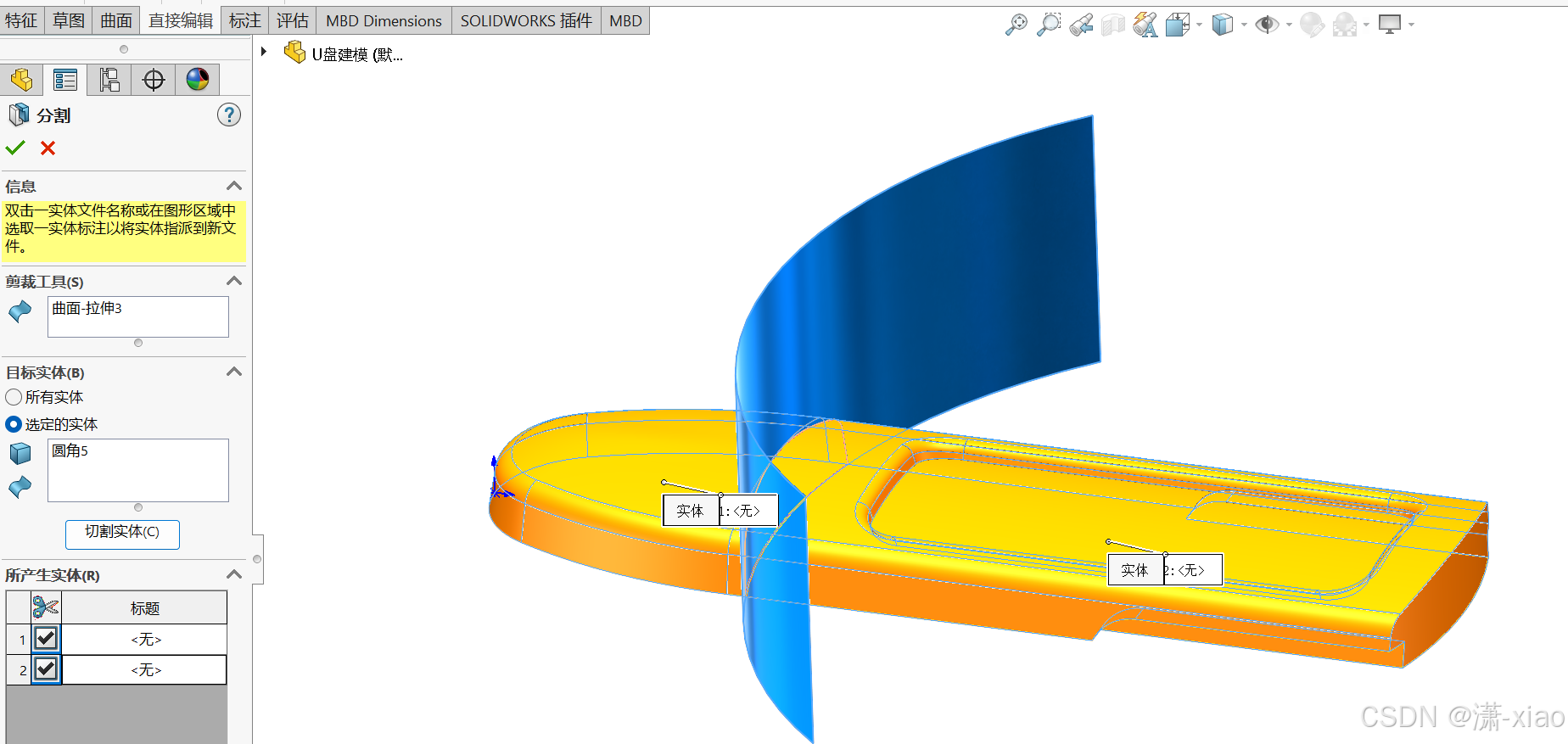Switch to the 草图 tab

click(x=69, y=20)
